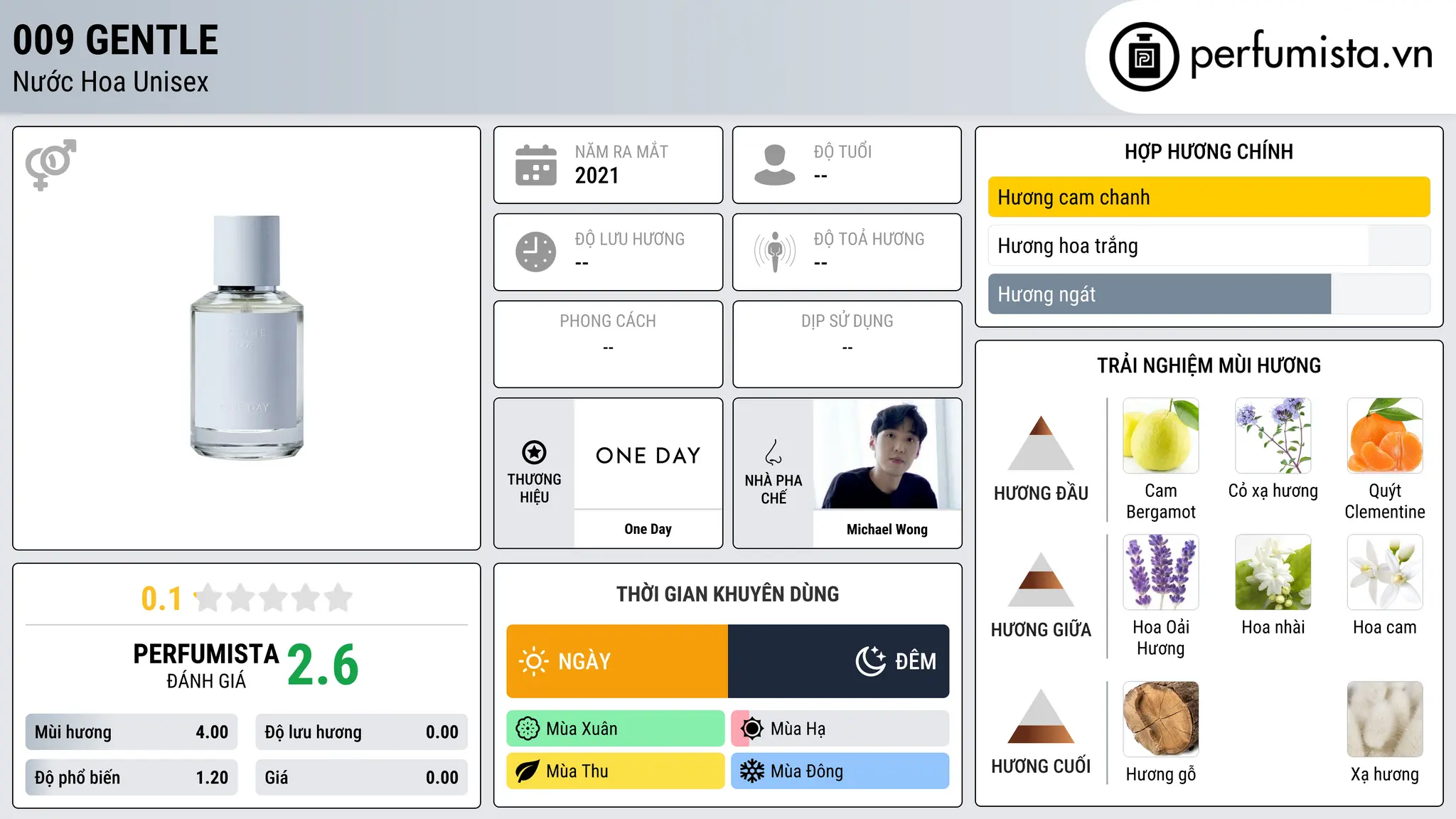
Task: Click the person icon beside Độ tuổi
Action: pos(775,165)
